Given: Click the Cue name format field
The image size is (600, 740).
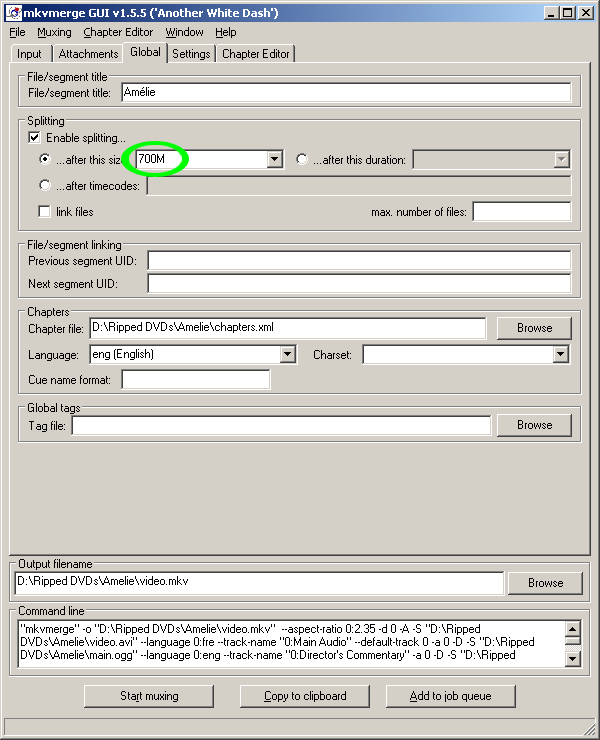Looking at the screenshot, I should click(196, 379).
